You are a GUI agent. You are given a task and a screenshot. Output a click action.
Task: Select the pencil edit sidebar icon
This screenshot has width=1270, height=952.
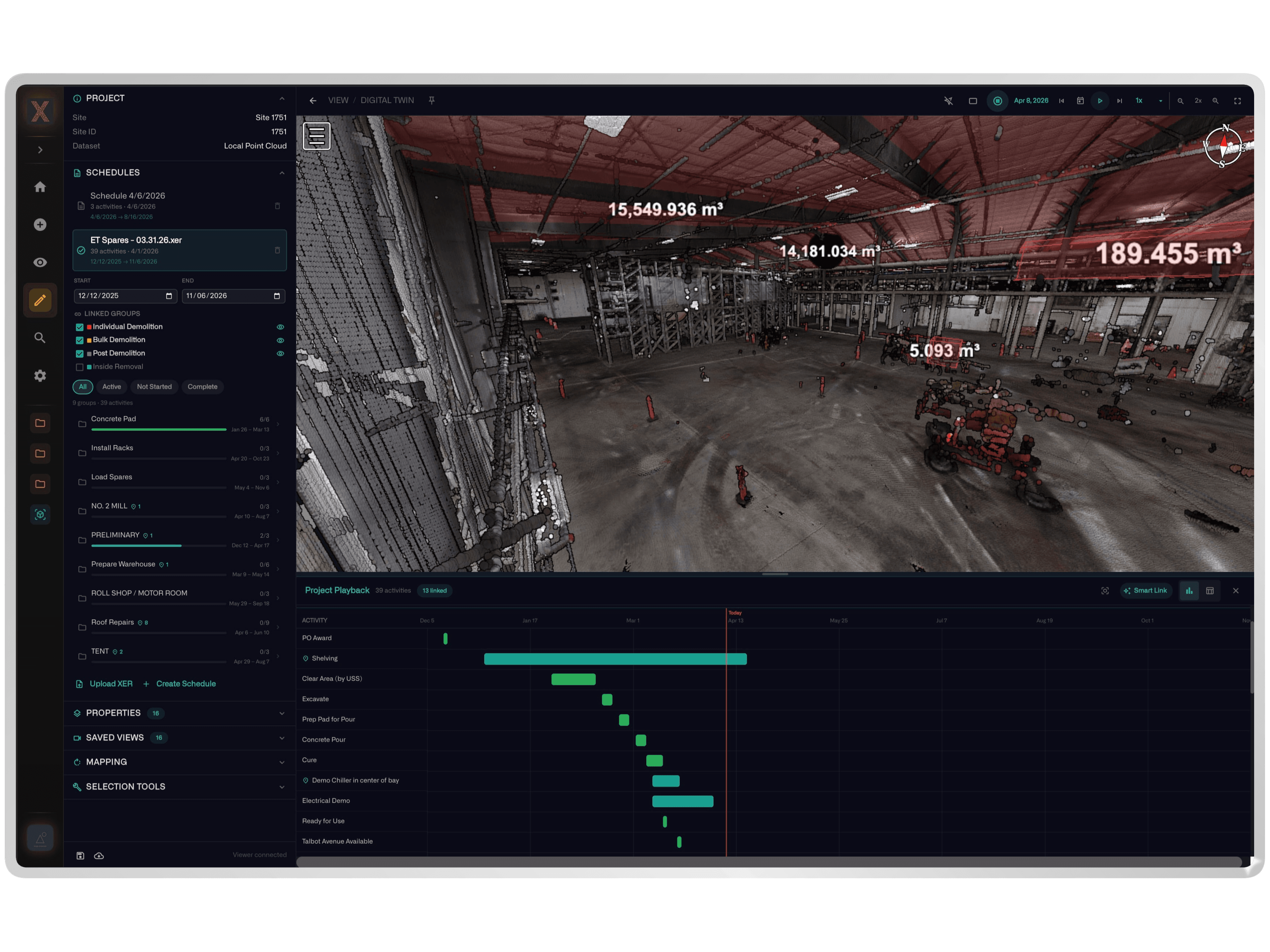(x=40, y=300)
